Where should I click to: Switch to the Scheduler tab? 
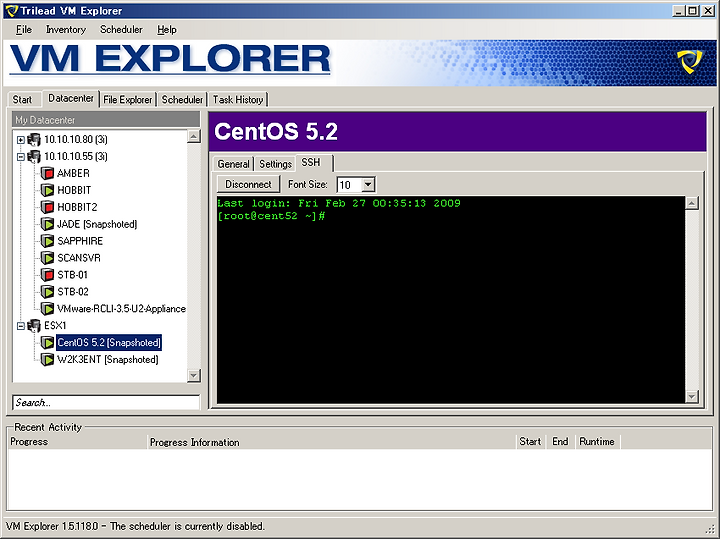(182, 100)
